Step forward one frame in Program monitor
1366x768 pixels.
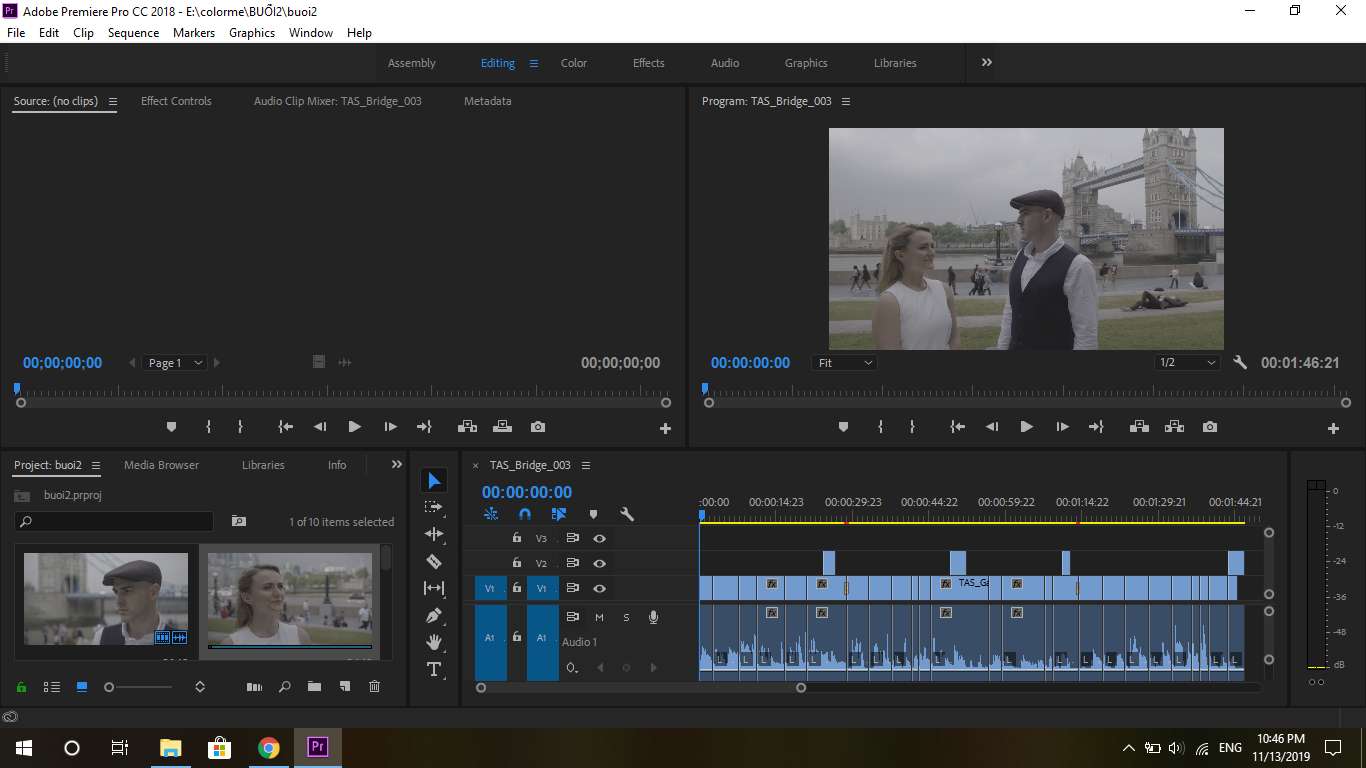pos(1062,427)
